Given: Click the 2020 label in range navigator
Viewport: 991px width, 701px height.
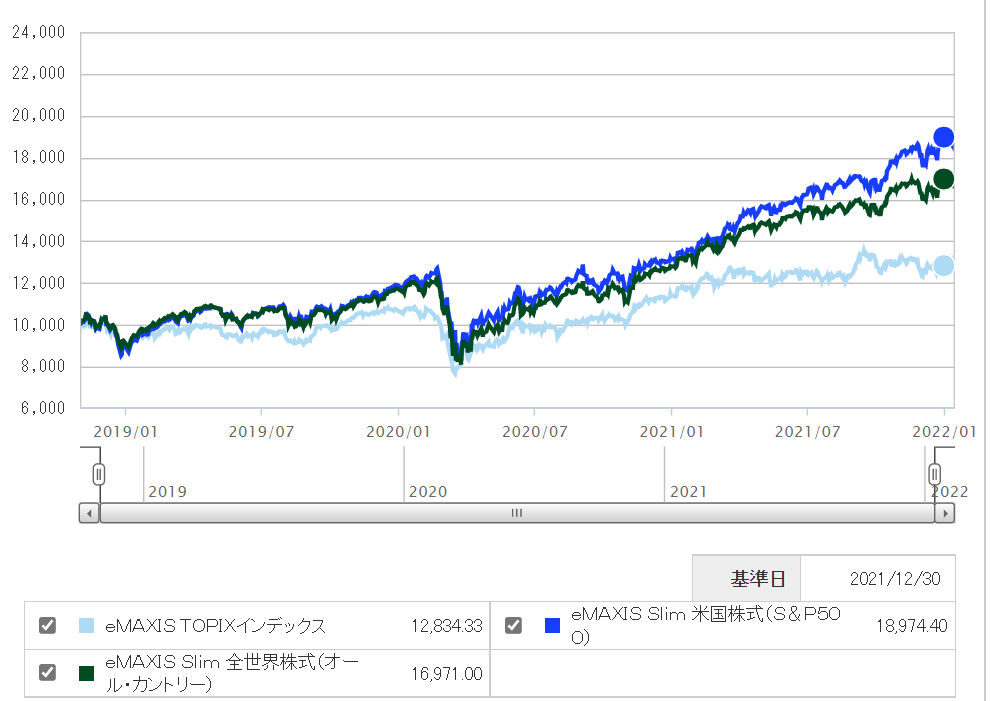Looking at the screenshot, I should [x=428, y=492].
